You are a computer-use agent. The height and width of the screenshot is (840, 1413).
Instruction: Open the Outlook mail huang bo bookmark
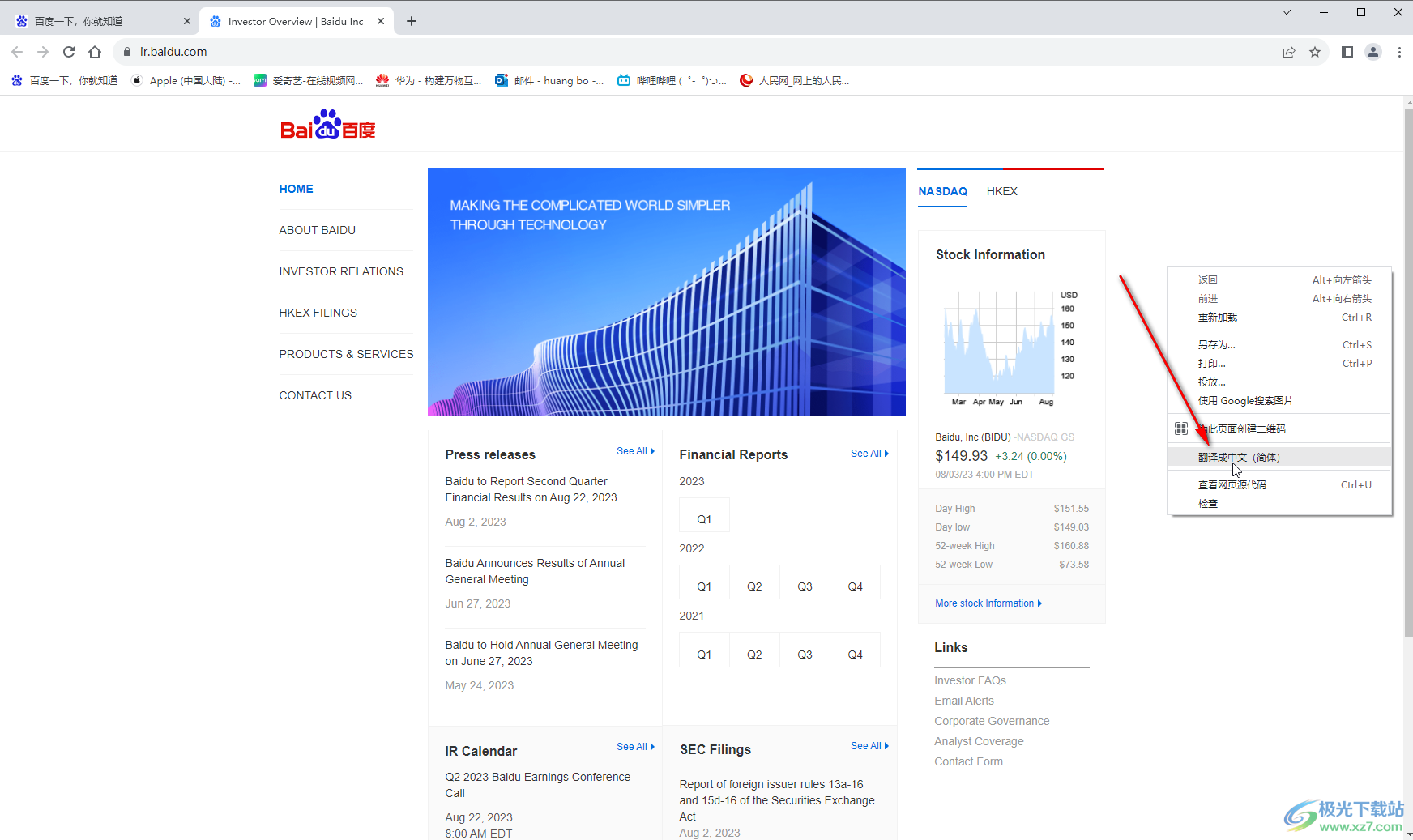[x=550, y=80]
